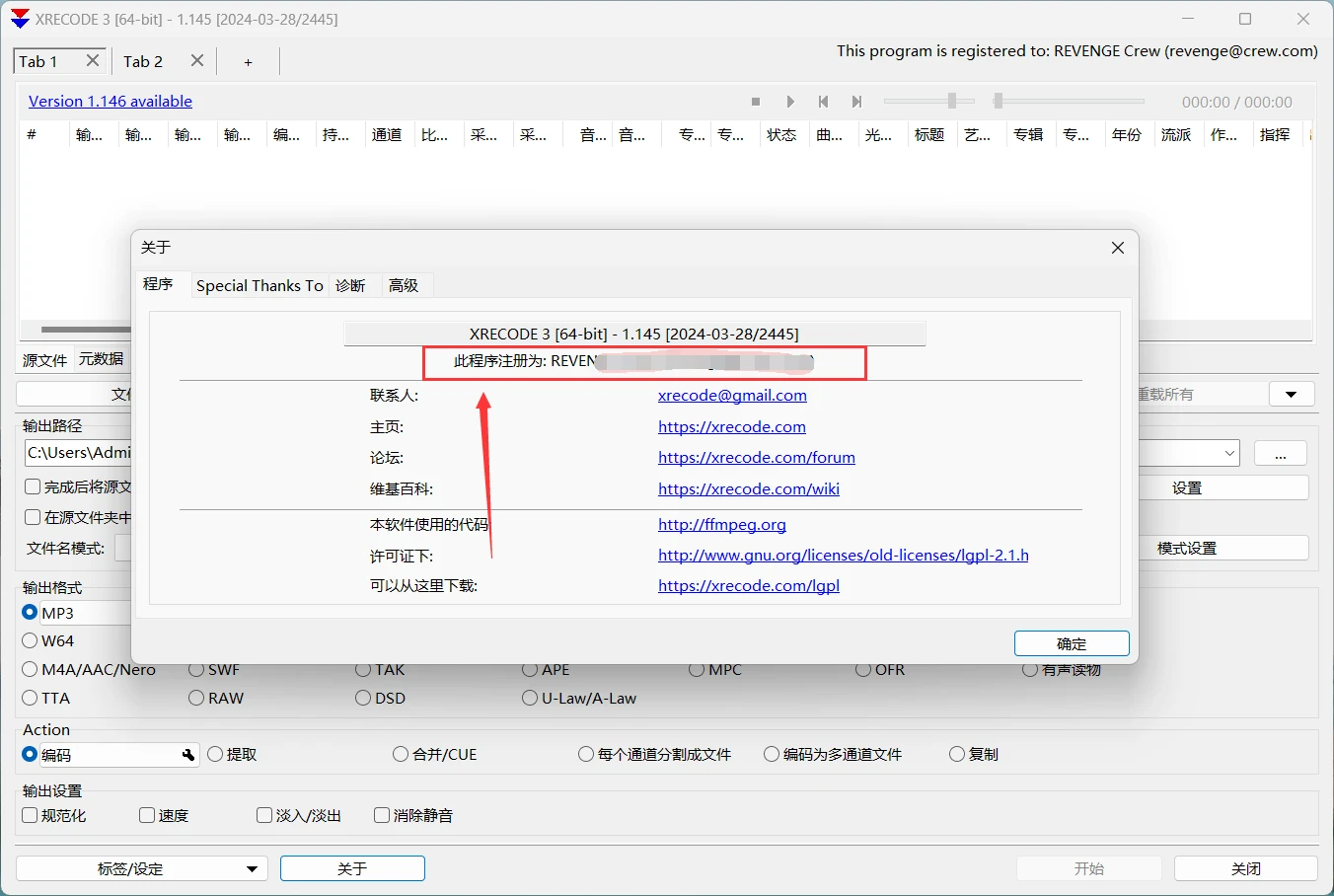Click the 标题 column header
1334x896 pixels.
[x=930, y=134]
